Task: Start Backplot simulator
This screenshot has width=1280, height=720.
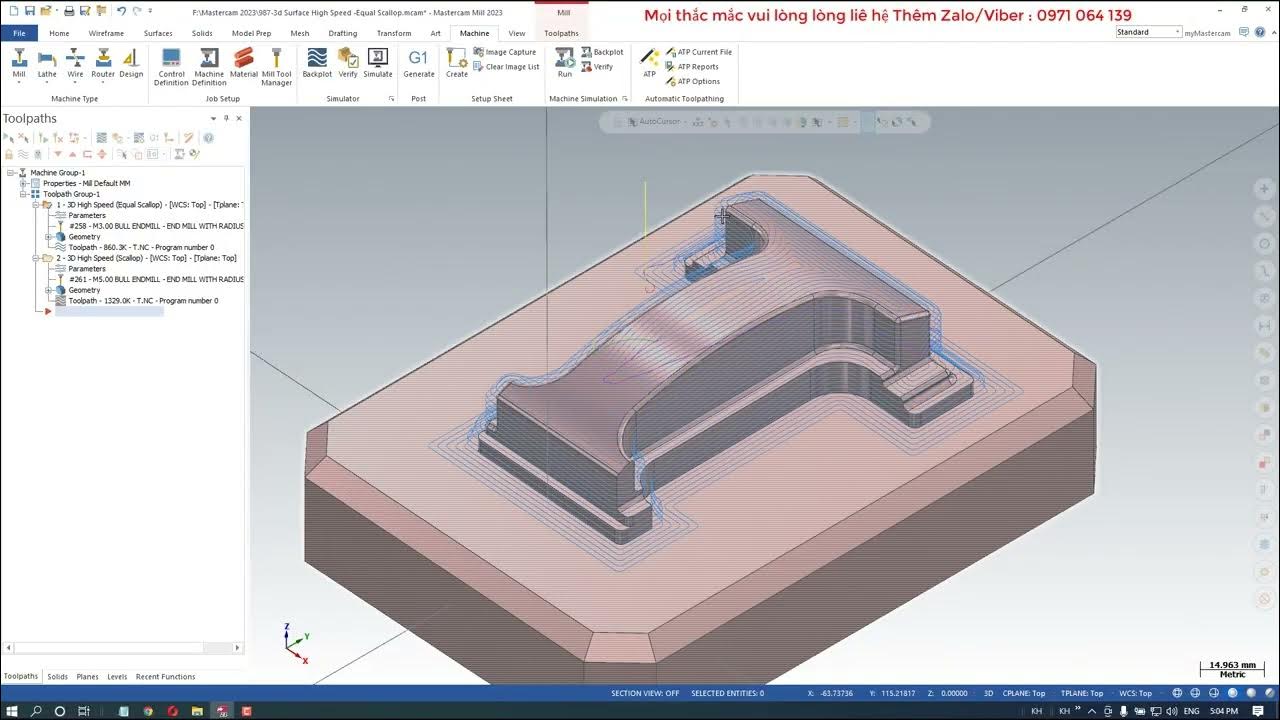Action: point(317,63)
